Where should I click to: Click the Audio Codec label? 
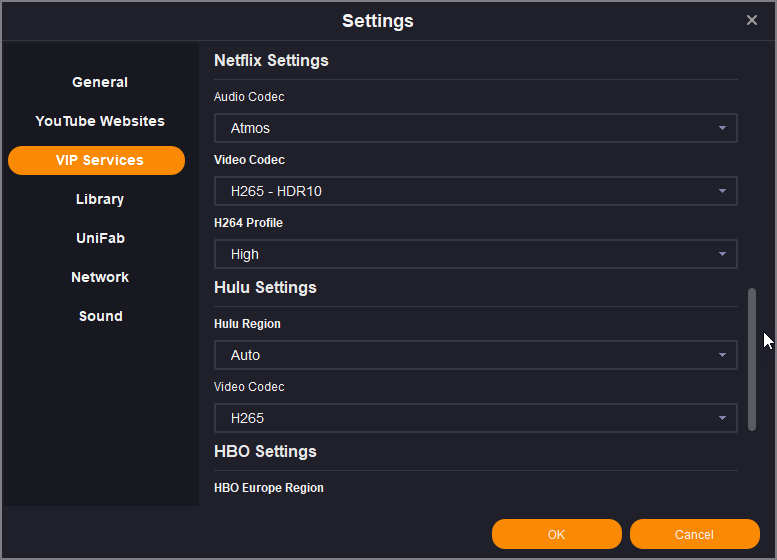249,97
